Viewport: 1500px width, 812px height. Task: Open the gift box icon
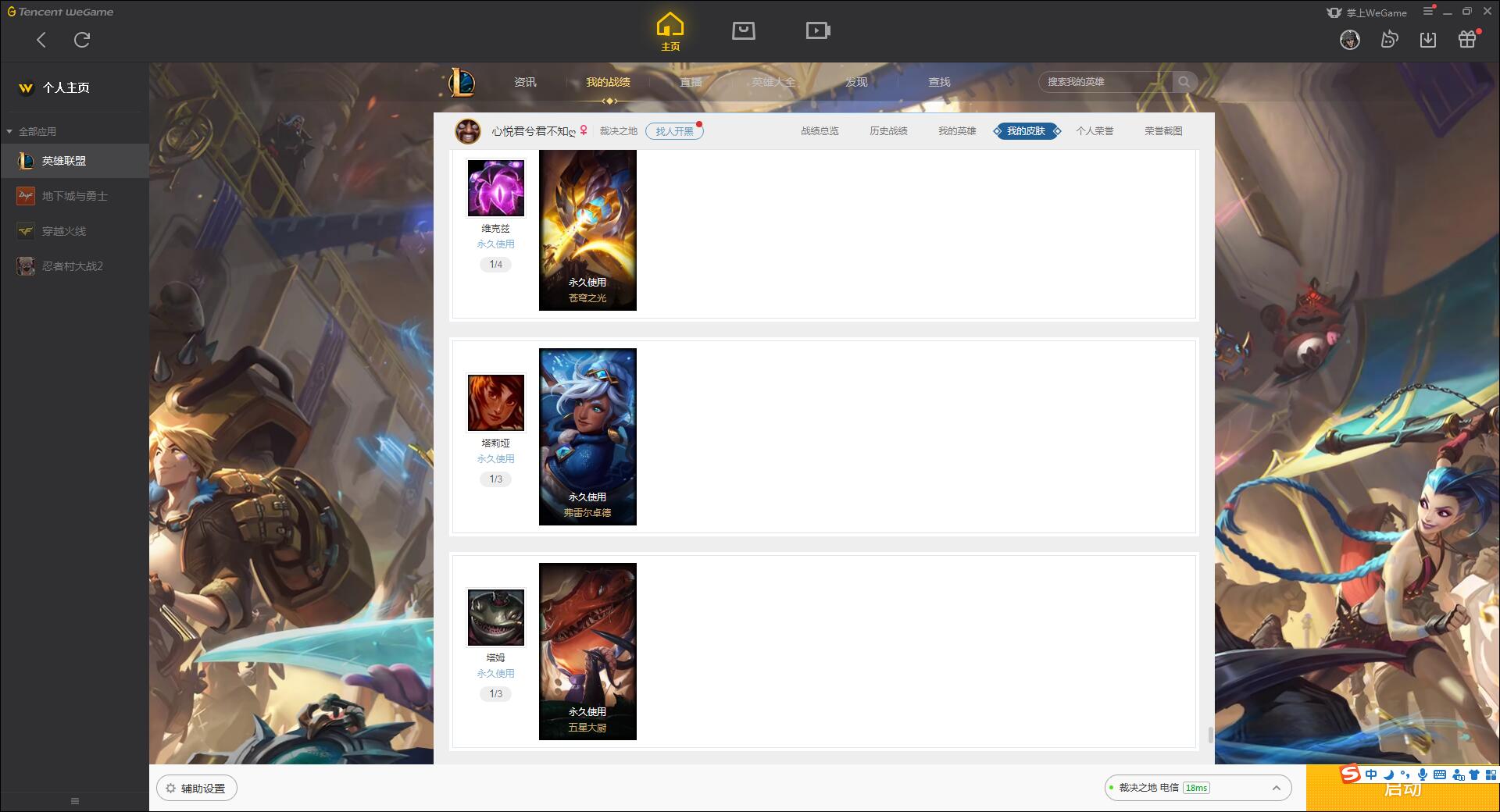coord(1466,40)
